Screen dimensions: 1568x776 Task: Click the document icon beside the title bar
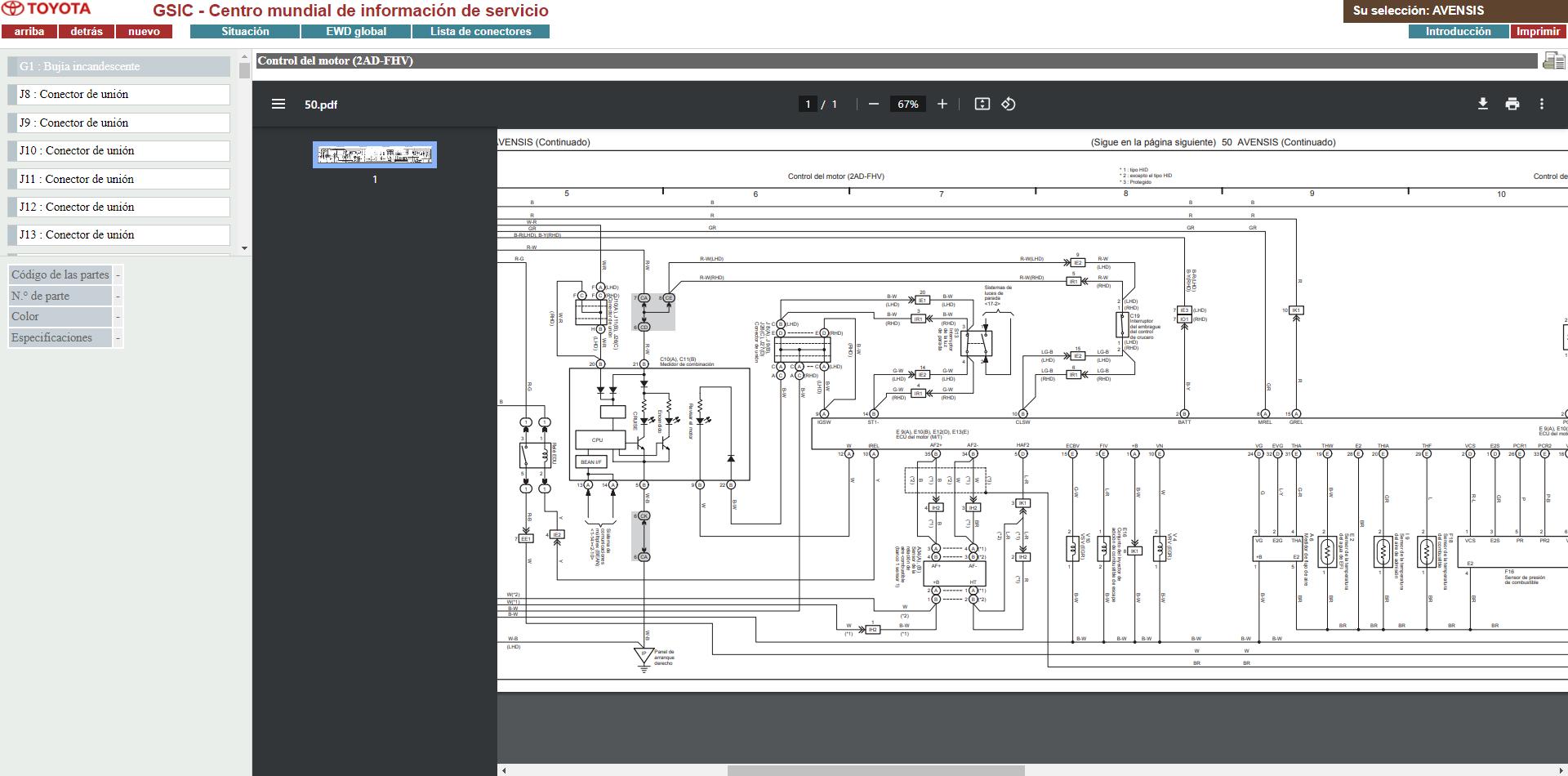1553,60
